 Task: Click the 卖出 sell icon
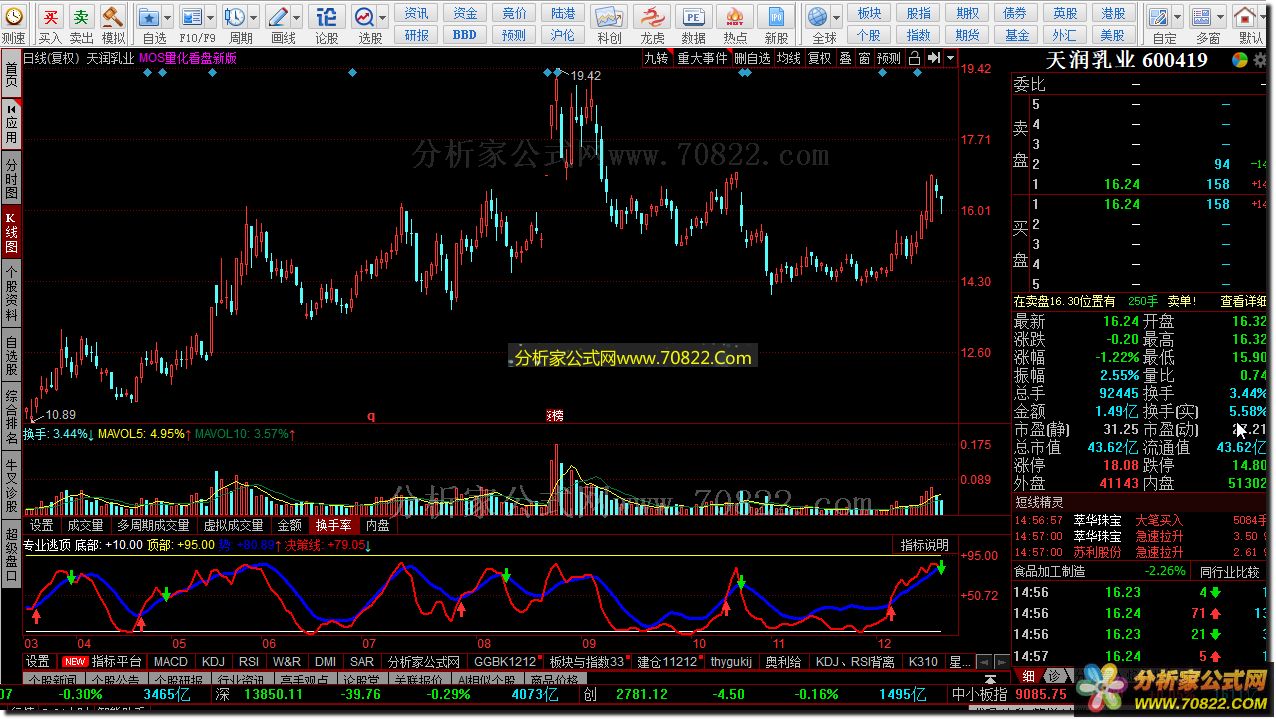click(x=82, y=17)
